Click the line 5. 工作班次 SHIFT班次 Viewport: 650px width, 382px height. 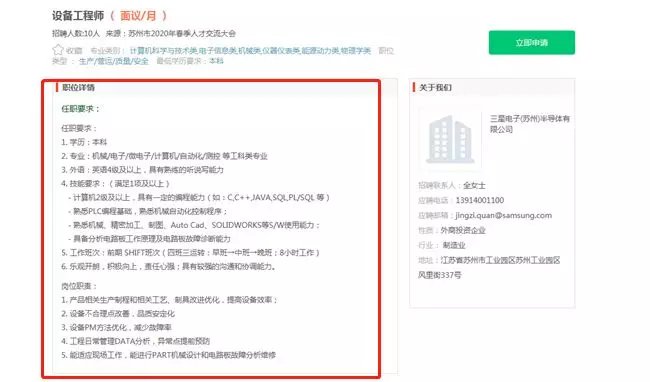coord(190,253)
